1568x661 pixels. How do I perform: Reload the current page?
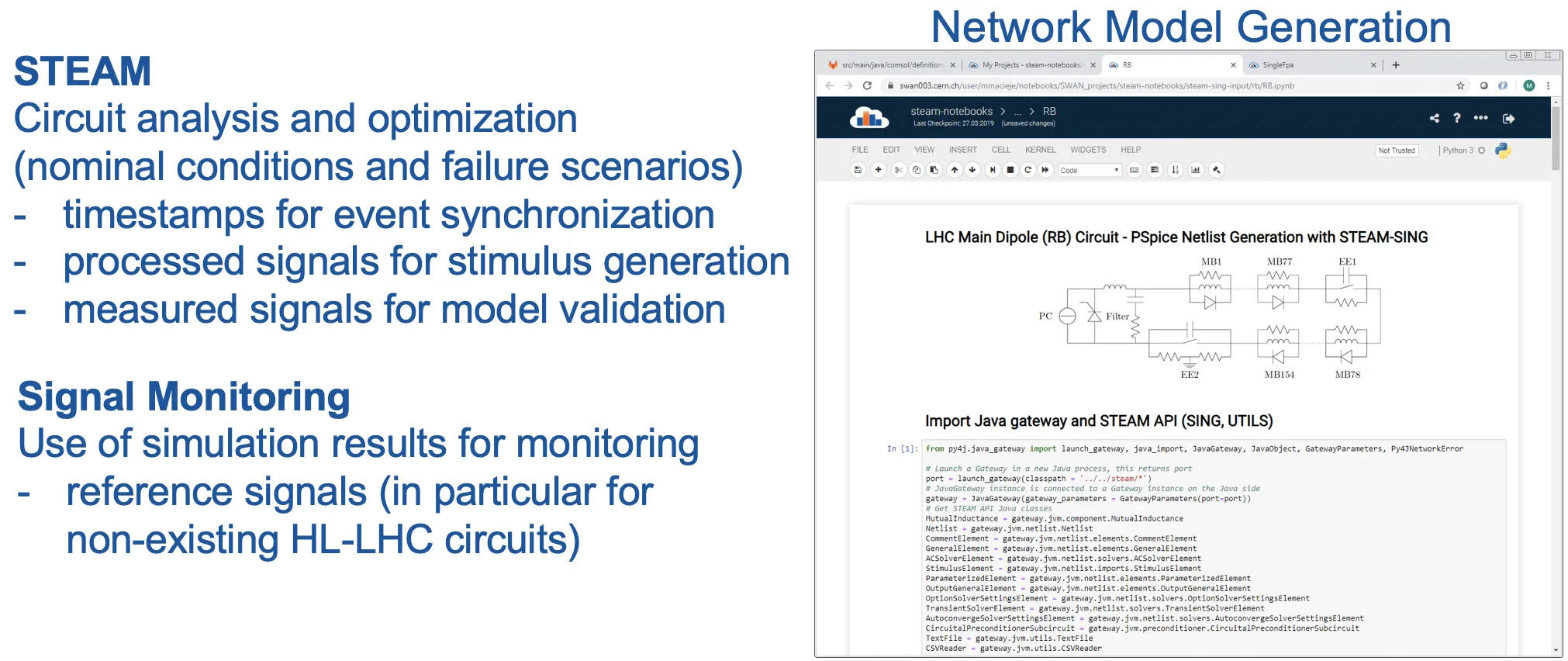[x=867, y=85]
